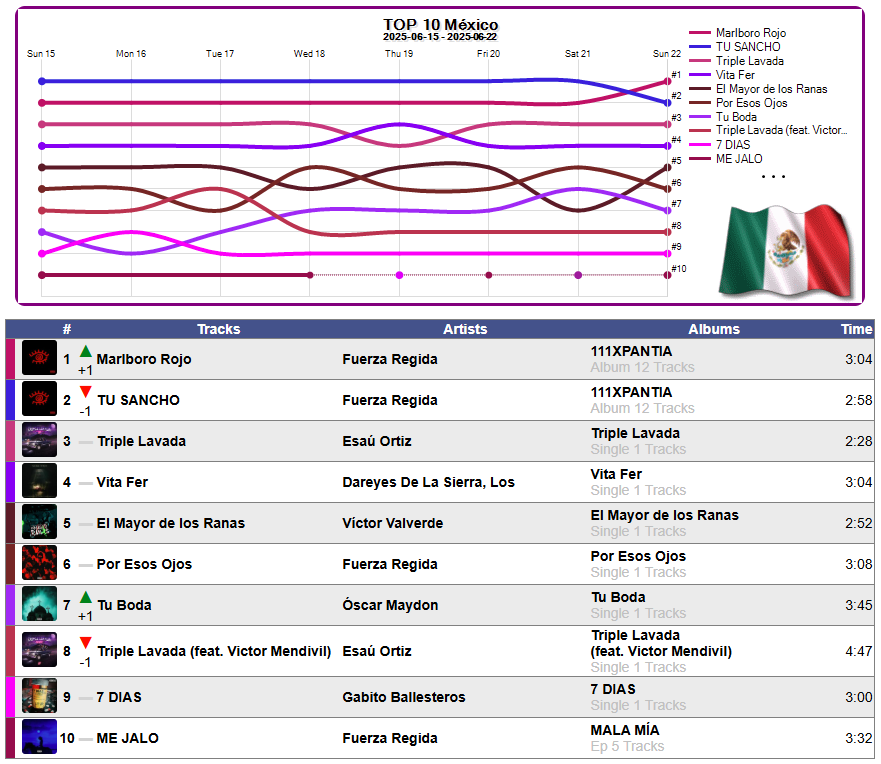Open the TU SANCHO album cover thumbnail
Viewport: 881px width, 764px height.
click(x=39, y=399)
